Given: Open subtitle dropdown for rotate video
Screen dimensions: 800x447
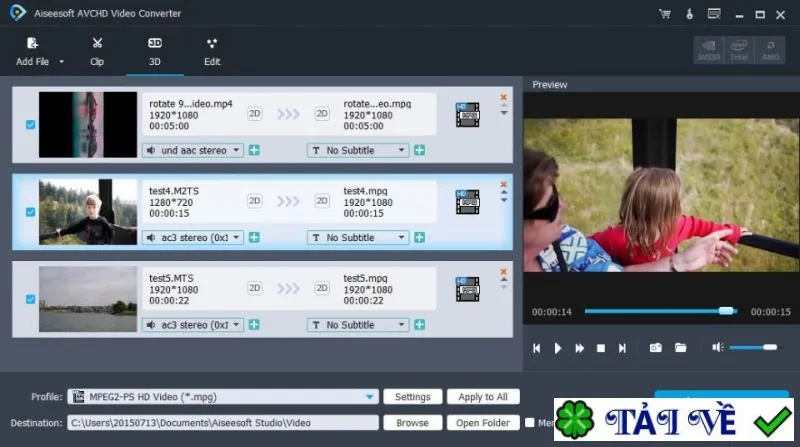Looking at the screenshot, I should pyautogui.click(x=358, y=151).
